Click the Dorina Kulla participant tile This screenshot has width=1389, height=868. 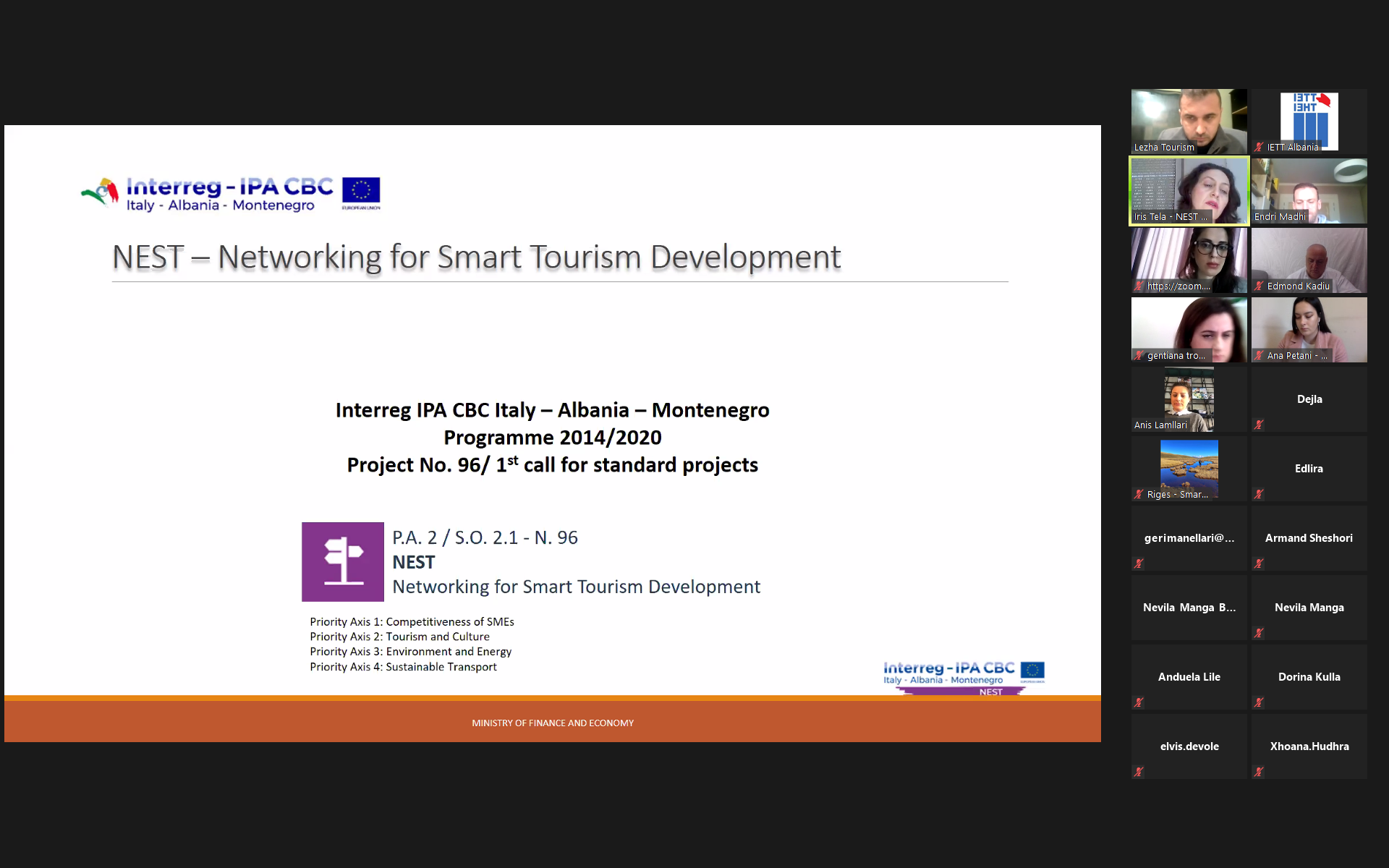pyautogui.click(x=1309, y=677)
